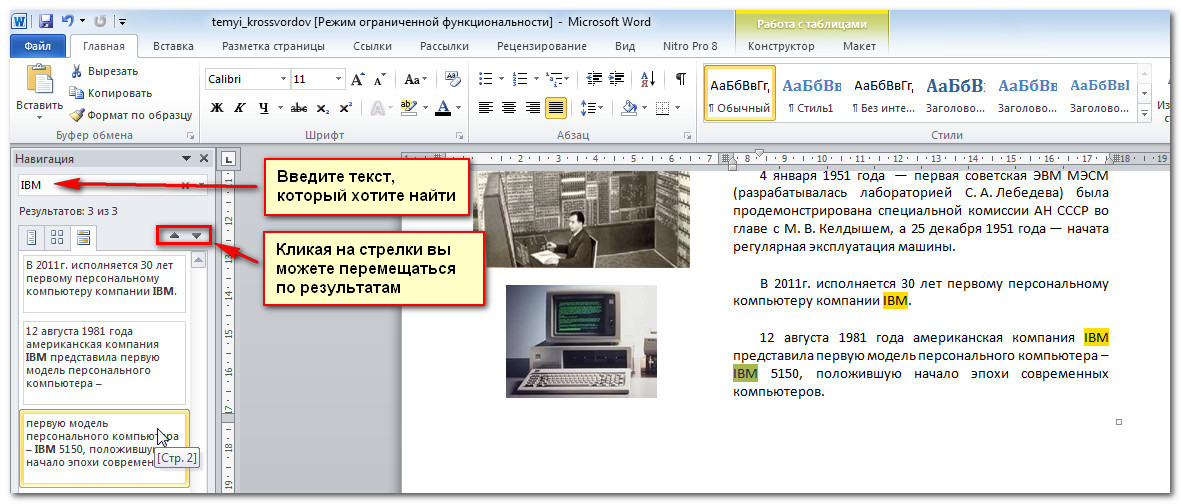
Task: Open Навигация pane options dropdown arrow
Action: [186, 159]
